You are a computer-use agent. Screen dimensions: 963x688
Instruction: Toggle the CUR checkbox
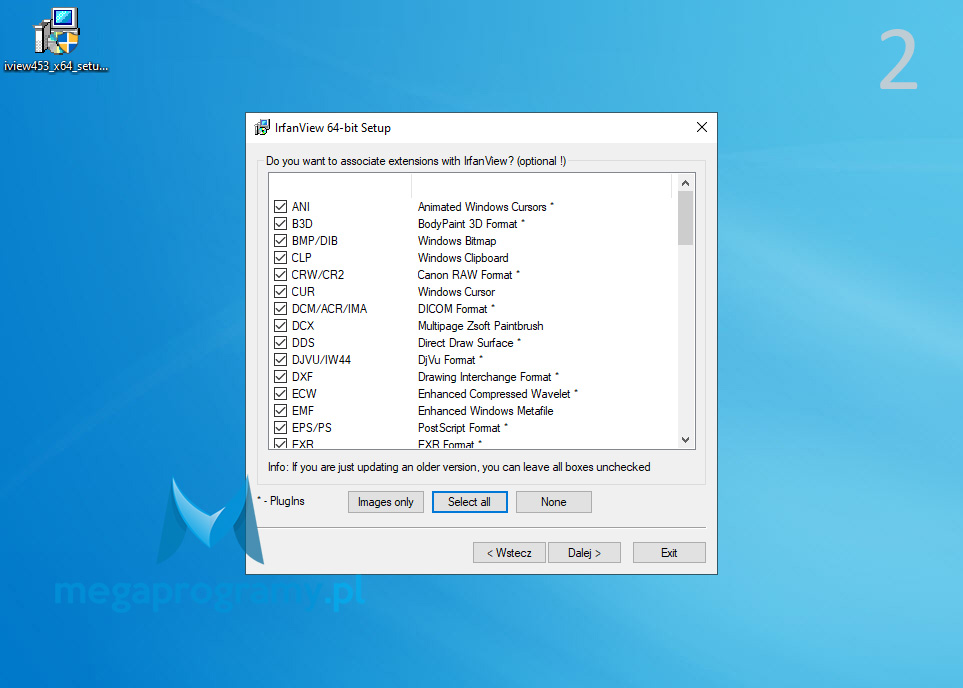(281, 292)
